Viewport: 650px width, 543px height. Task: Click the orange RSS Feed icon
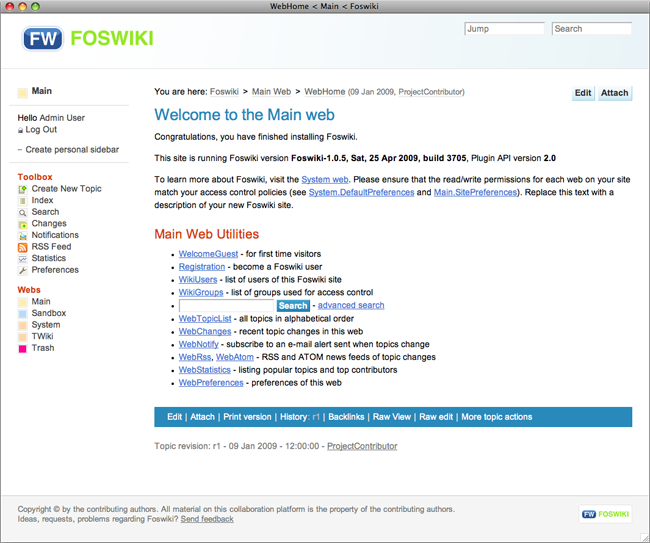click(x=22, y=247)
